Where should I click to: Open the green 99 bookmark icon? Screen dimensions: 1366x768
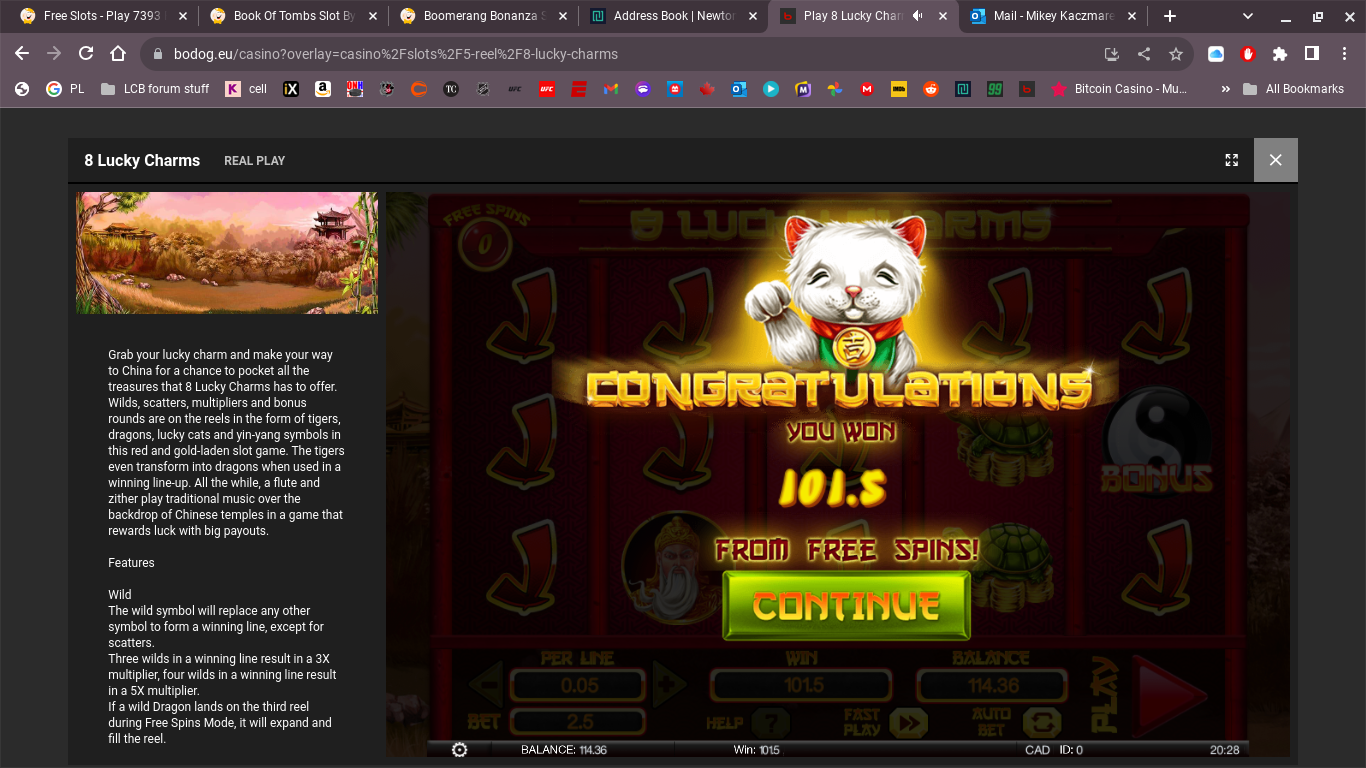tap(995, 89)
